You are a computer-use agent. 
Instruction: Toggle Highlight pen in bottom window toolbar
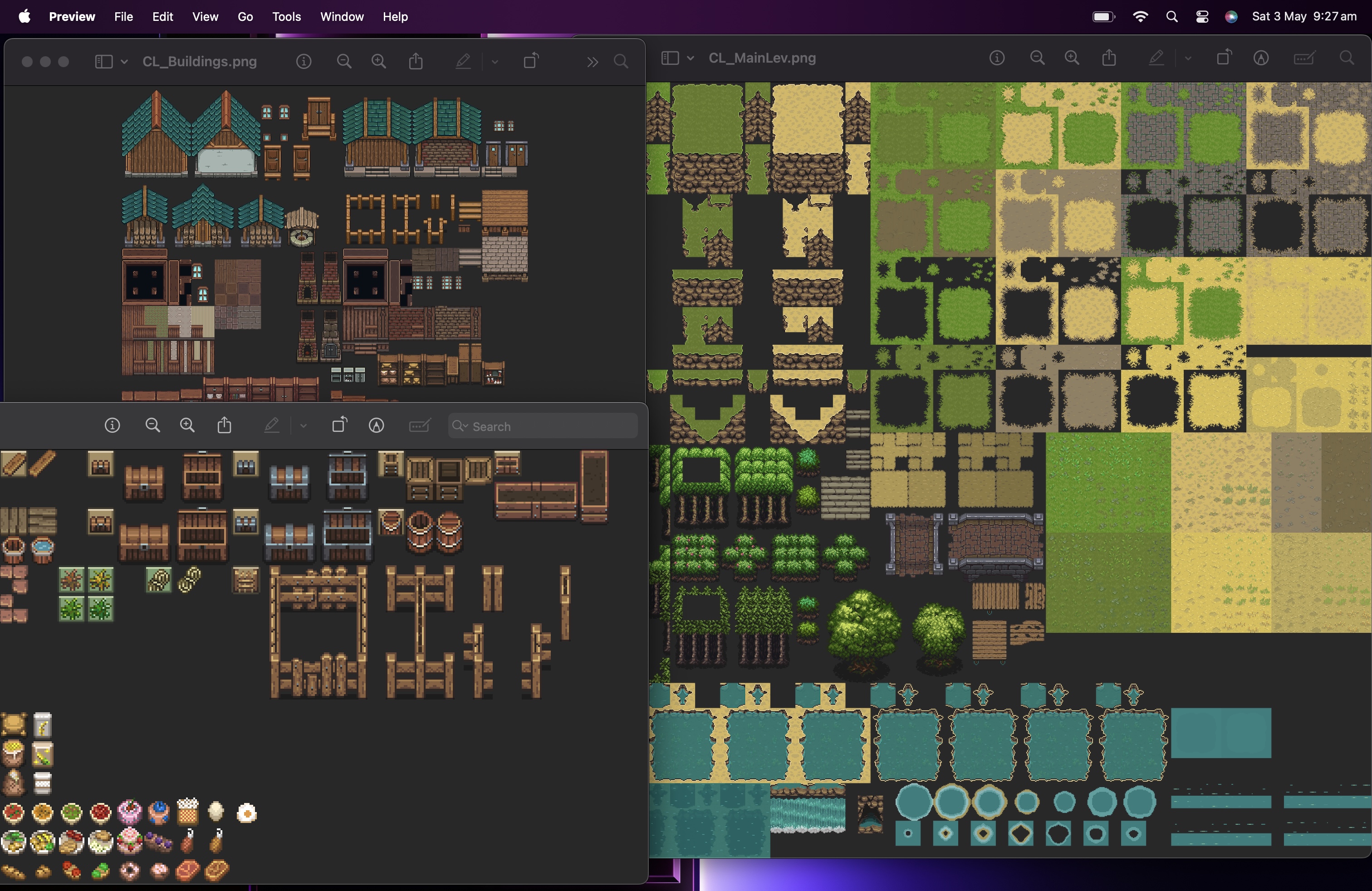pos(271,426)
